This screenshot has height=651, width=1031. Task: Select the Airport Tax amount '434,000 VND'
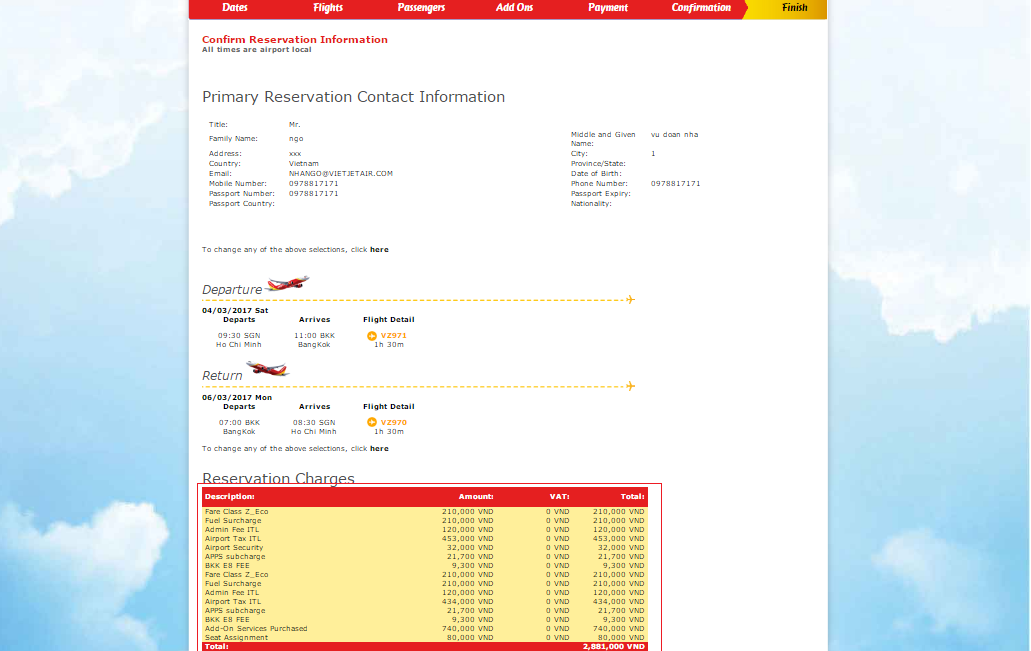click(x=468, y=602)
